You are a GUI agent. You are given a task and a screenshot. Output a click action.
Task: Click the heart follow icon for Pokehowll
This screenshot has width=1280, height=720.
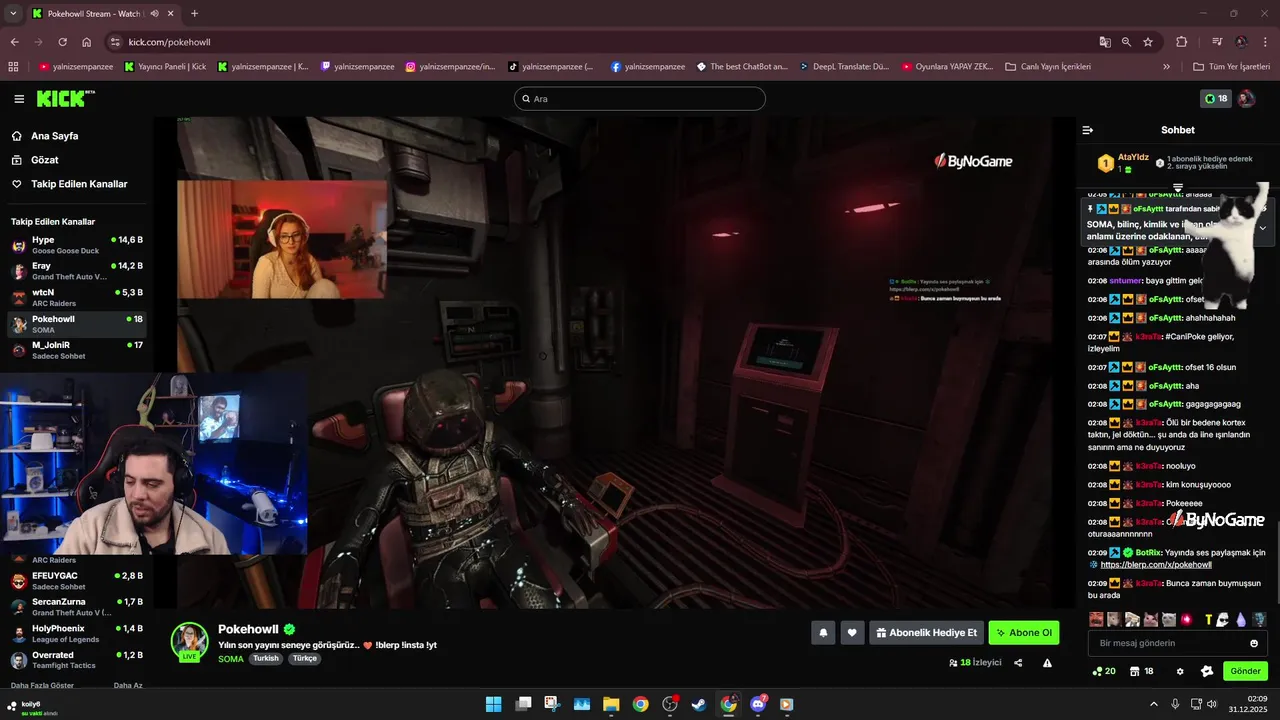pyautogui.click(x=852, y=633)
